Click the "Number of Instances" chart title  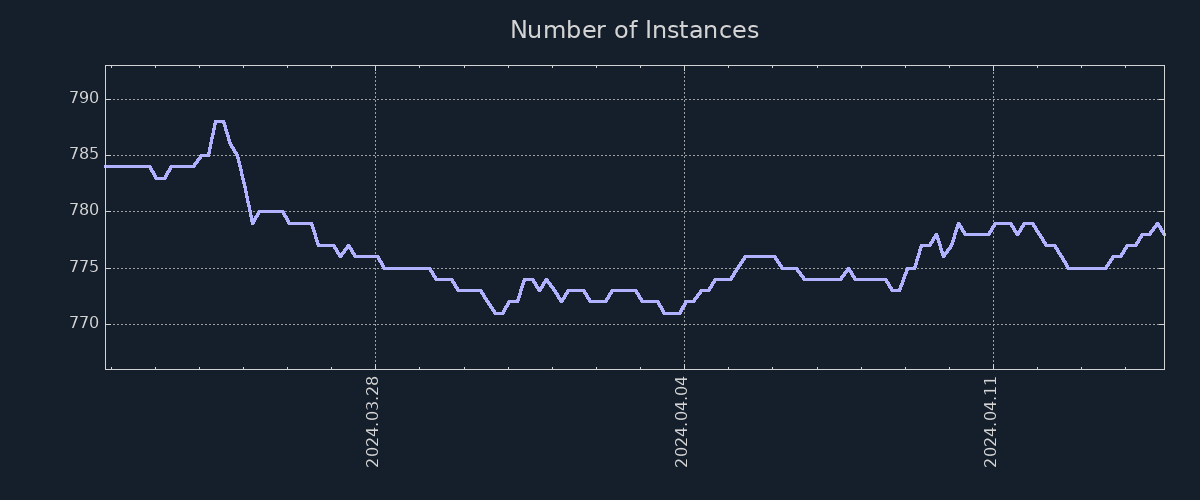tap(634, 30)
